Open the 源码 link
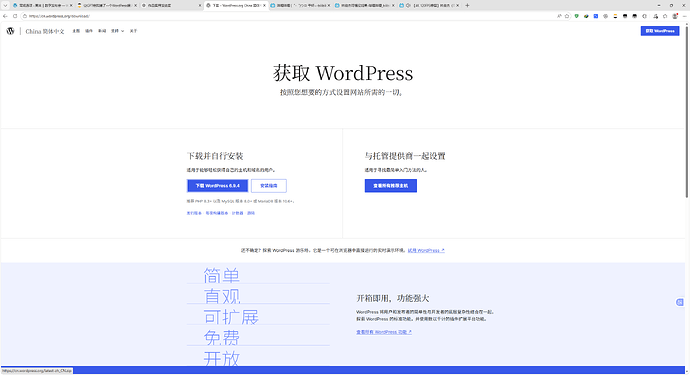This screenshot has width=690, height=375. click(x=251, y=213)
